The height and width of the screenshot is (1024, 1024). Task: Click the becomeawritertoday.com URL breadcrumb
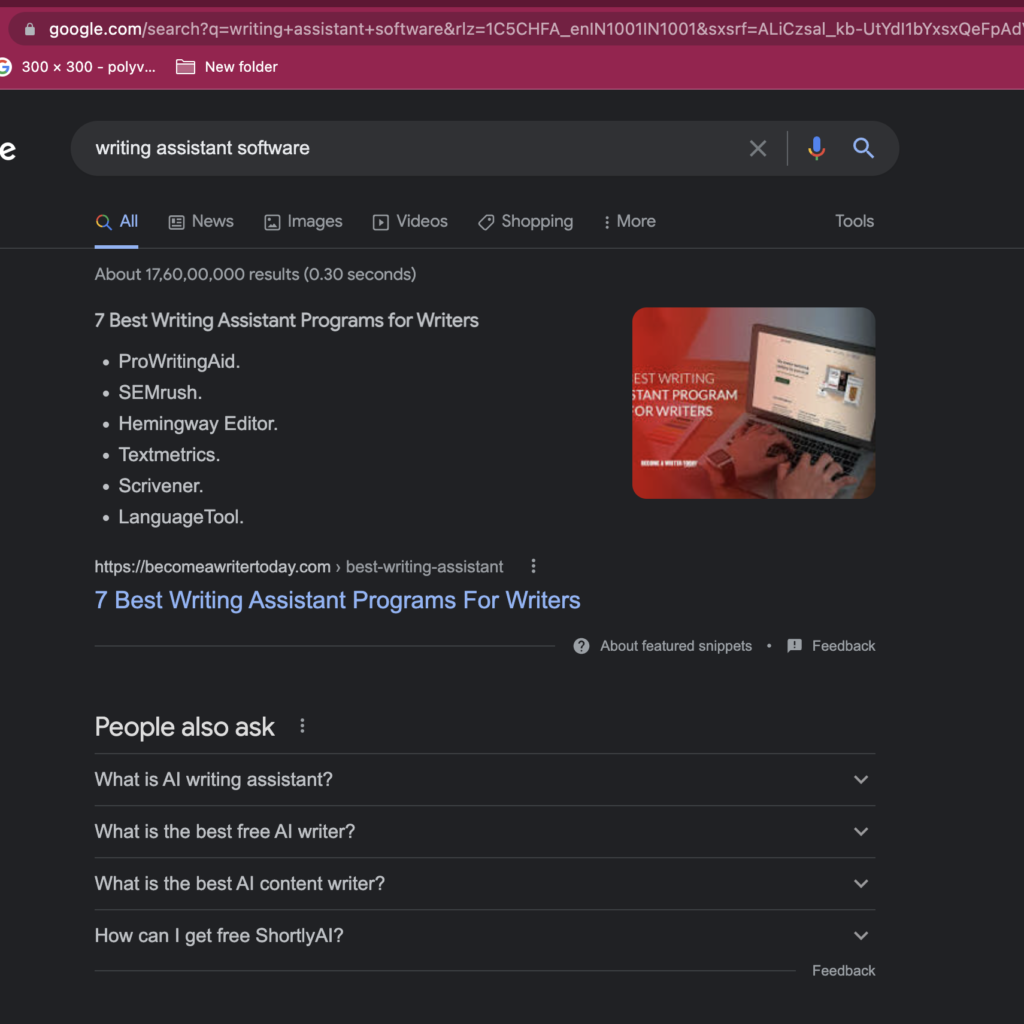(299, 567)
